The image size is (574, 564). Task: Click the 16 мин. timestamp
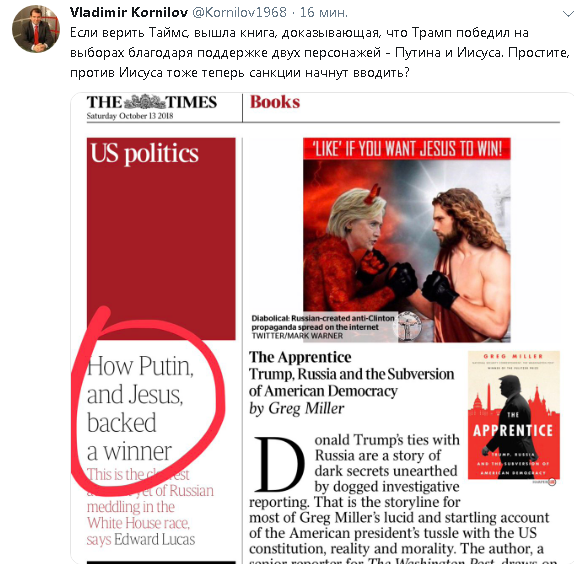(324, 12)
